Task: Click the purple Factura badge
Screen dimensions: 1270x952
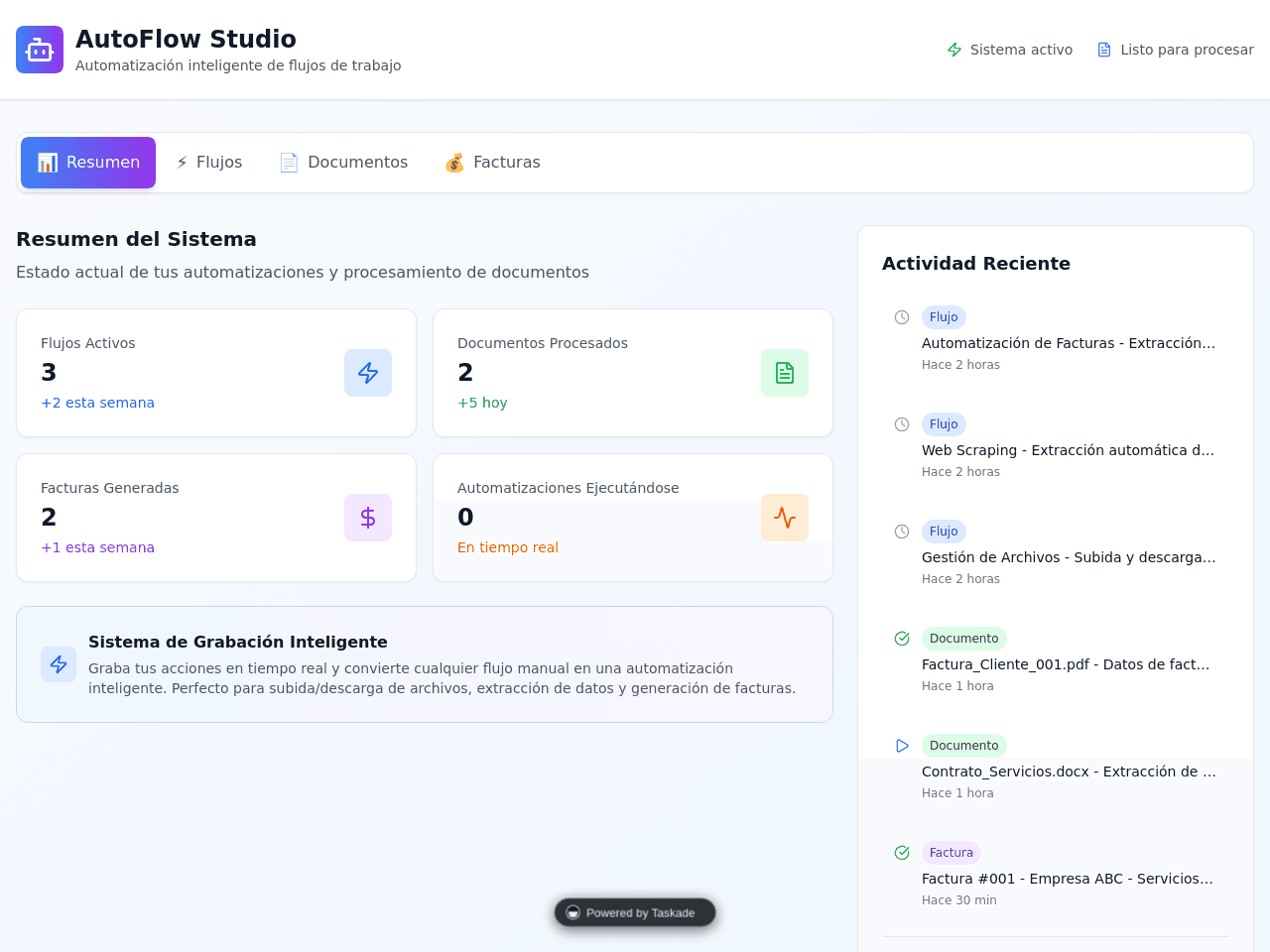Action: (x=952, y=853)
